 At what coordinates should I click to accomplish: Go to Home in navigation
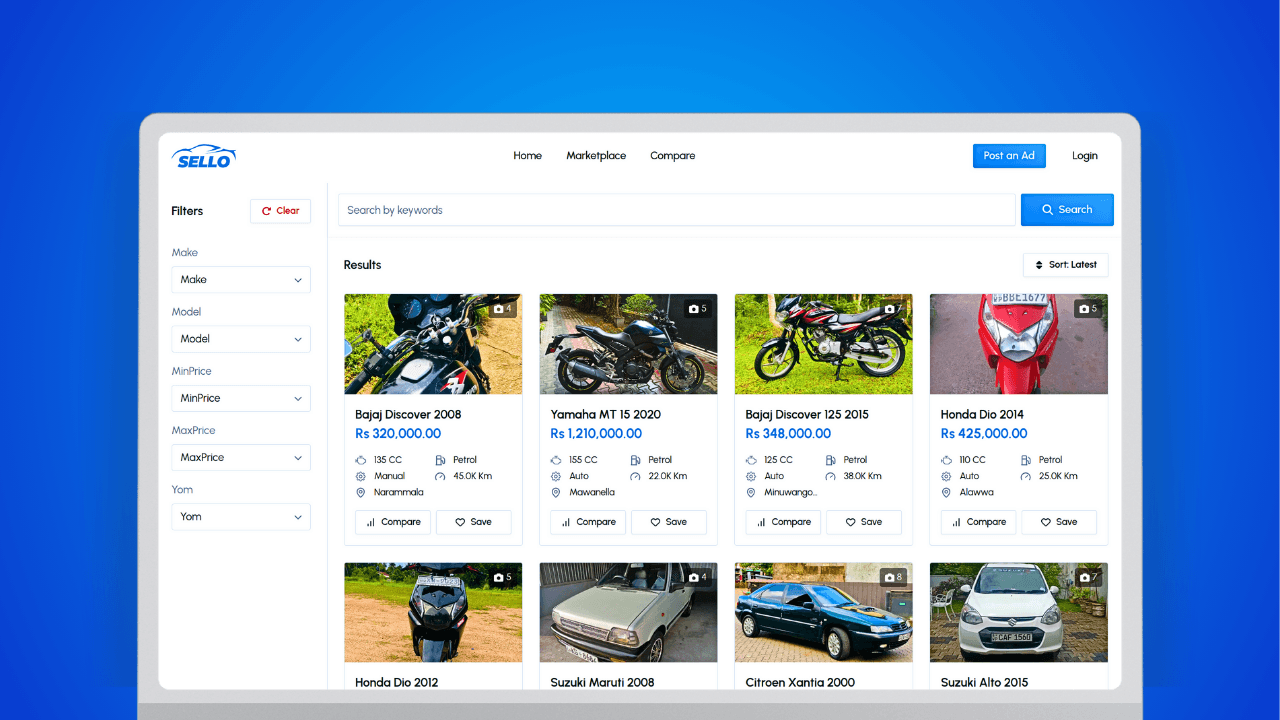click(527, 156)
